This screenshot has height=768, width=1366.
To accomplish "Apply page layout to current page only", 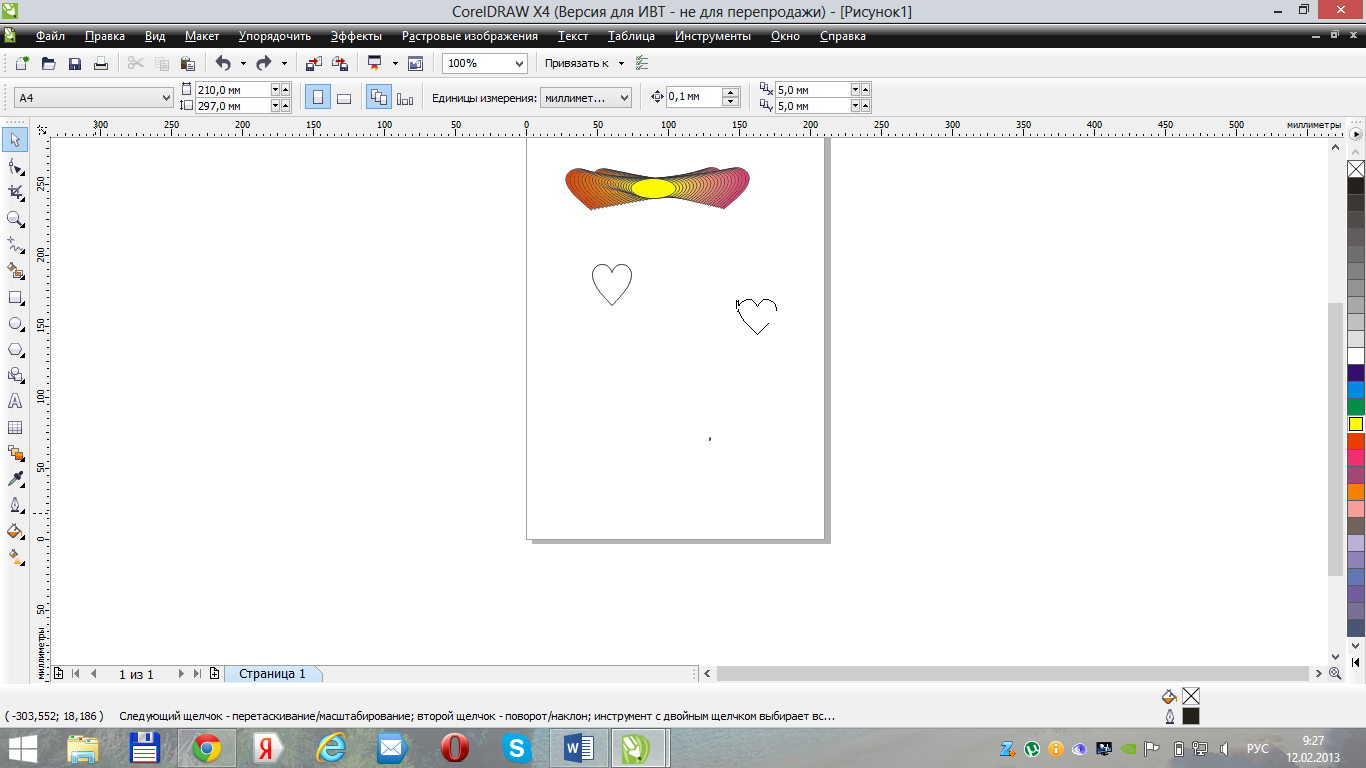I will pyautogui.click(x=405, y=98).
